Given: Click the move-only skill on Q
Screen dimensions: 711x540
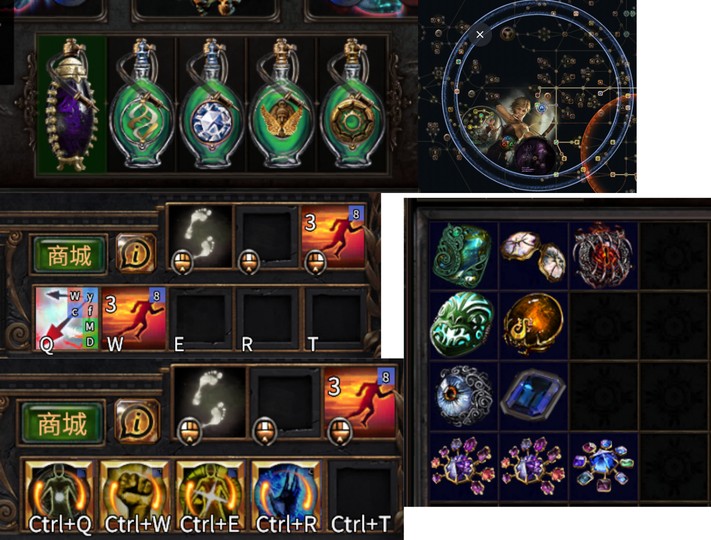Looking at the screenshot, I should pos(67,318).
